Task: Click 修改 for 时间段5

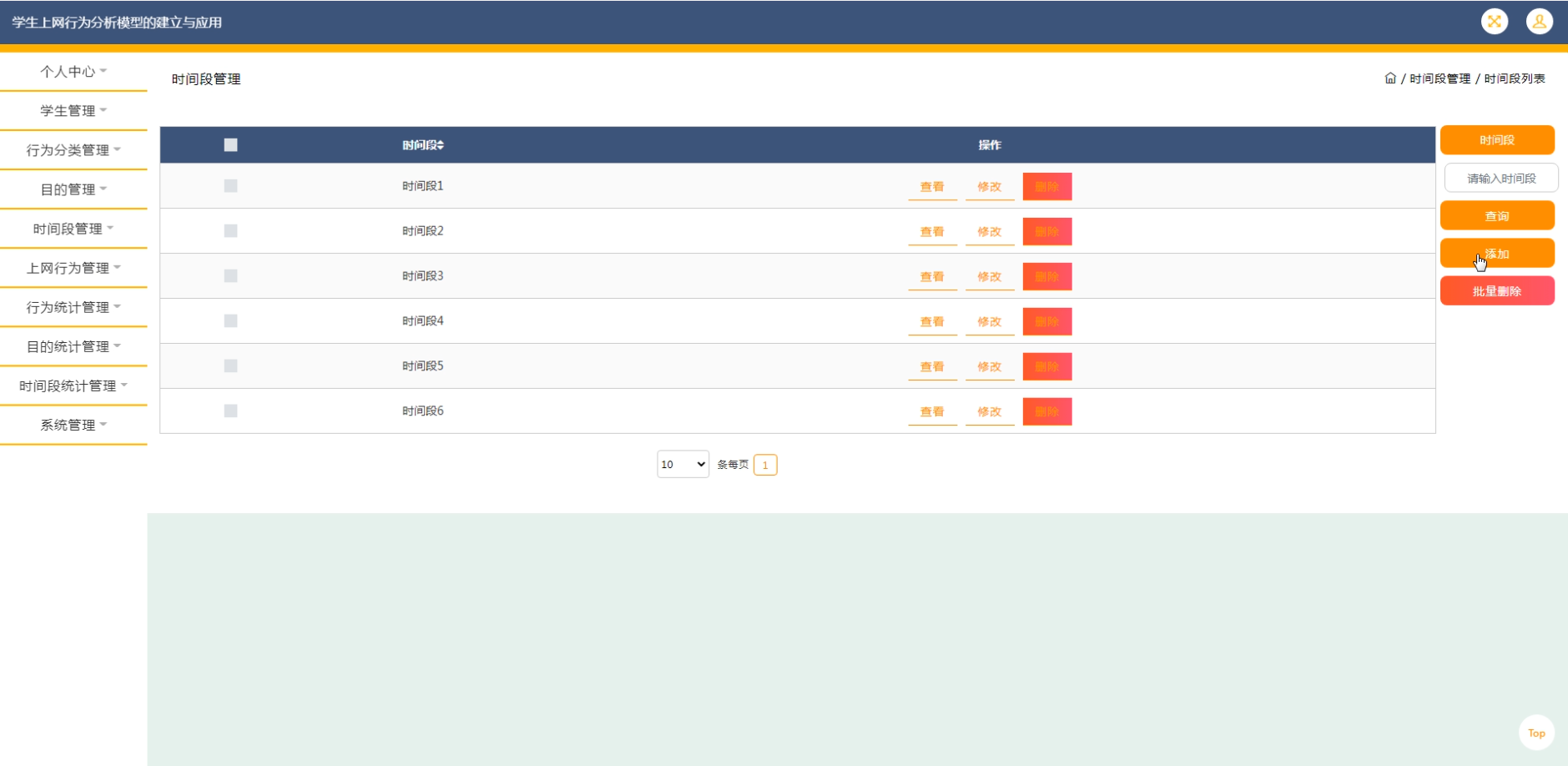Action: tap(990, 367)
